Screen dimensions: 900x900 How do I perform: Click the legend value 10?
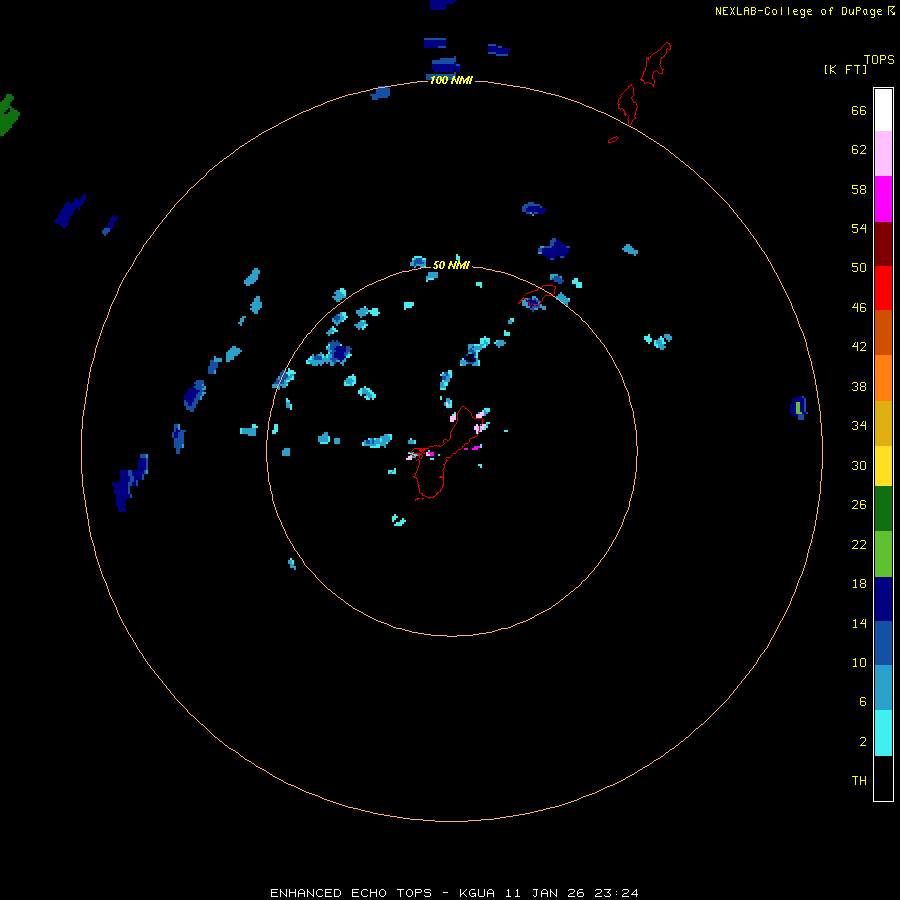pyautogui.click(x=859, y=662)
